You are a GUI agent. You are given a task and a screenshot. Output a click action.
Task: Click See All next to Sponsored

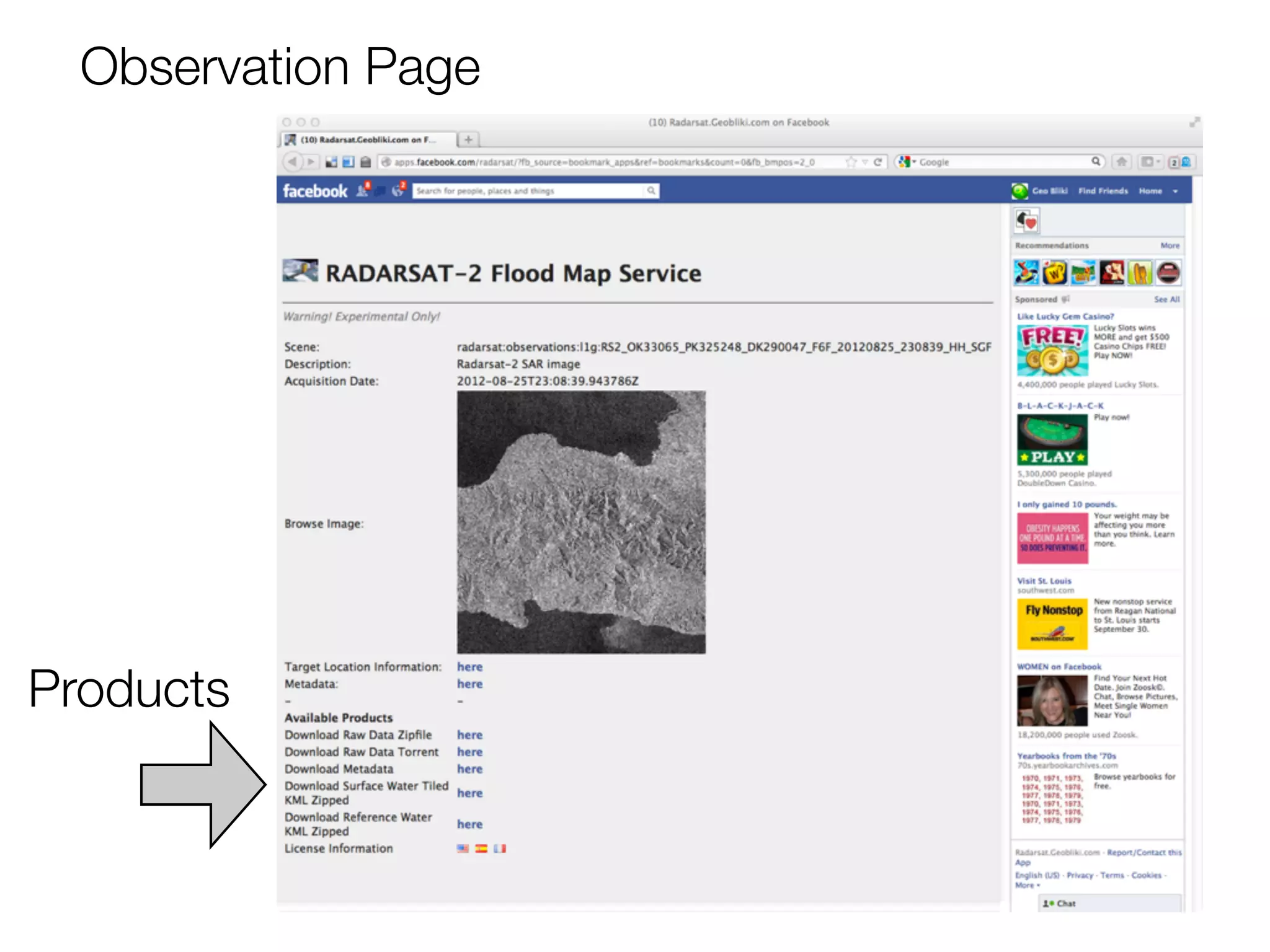pos(1167,299)
